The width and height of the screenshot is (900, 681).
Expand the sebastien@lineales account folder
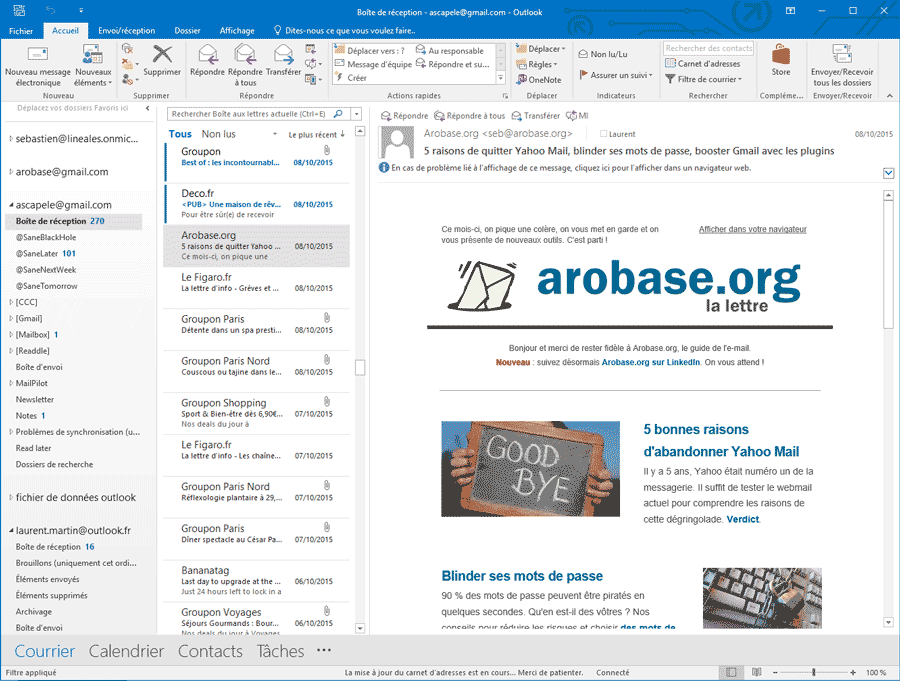pyautogui.click(x=11, y=138)
